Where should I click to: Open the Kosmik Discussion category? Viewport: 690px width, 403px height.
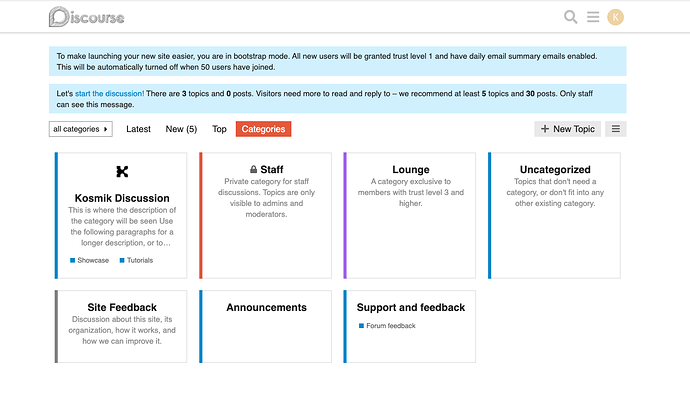pos(122,198)
